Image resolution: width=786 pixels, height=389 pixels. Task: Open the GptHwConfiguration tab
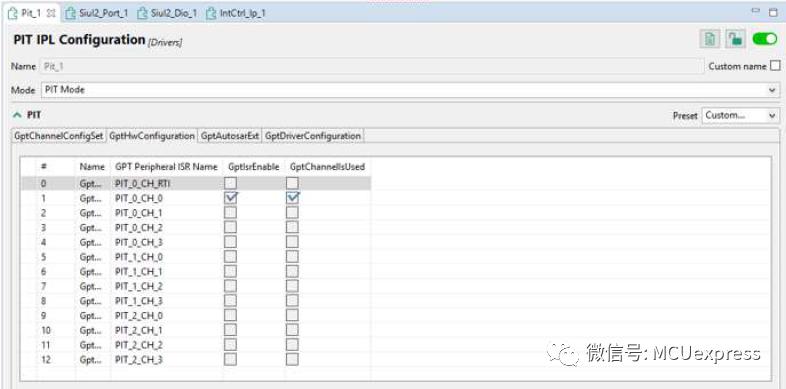(152, 136)
